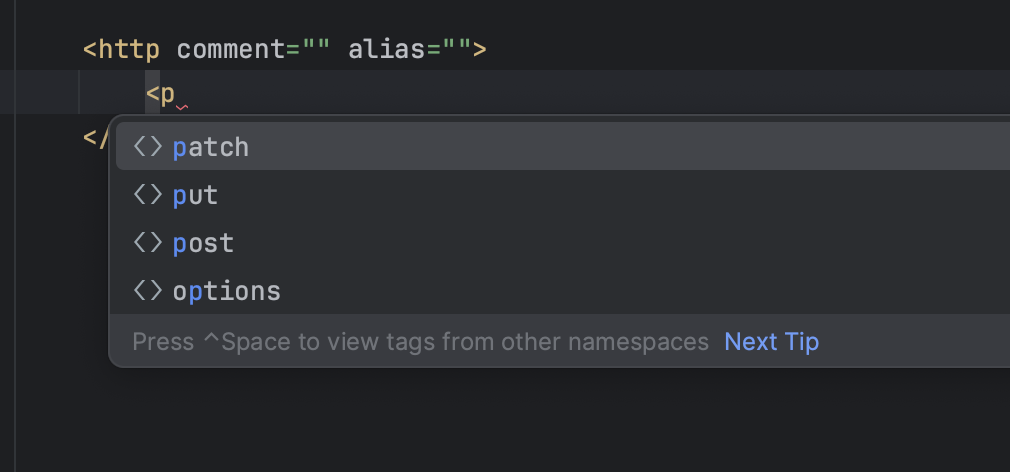
Task: Click the closing bracket of the http tag
Action: (480, 49)
